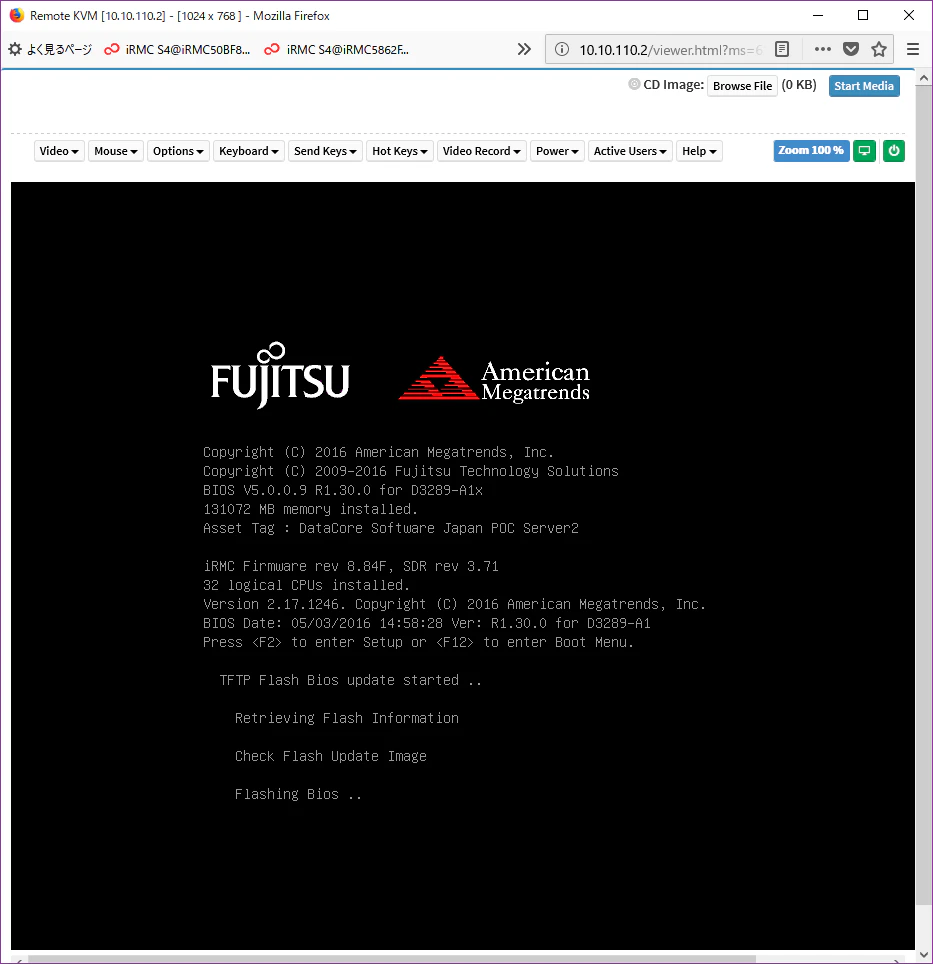This screenshot has width=933, height=964.
Task: Open the Hot Keys dropdown
Action: [x=400, y=151]
